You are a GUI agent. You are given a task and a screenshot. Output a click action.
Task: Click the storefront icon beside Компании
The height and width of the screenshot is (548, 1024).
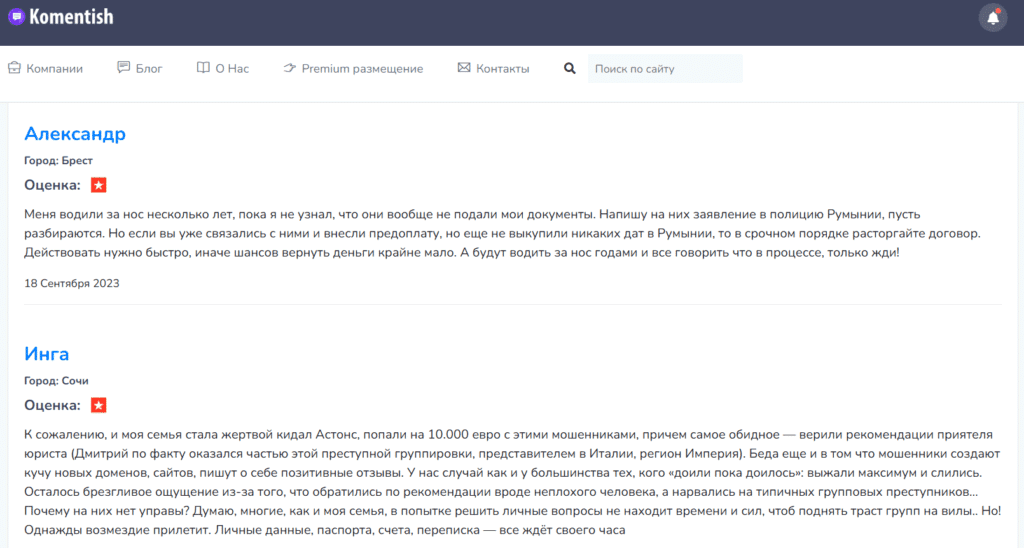point(14,68)
